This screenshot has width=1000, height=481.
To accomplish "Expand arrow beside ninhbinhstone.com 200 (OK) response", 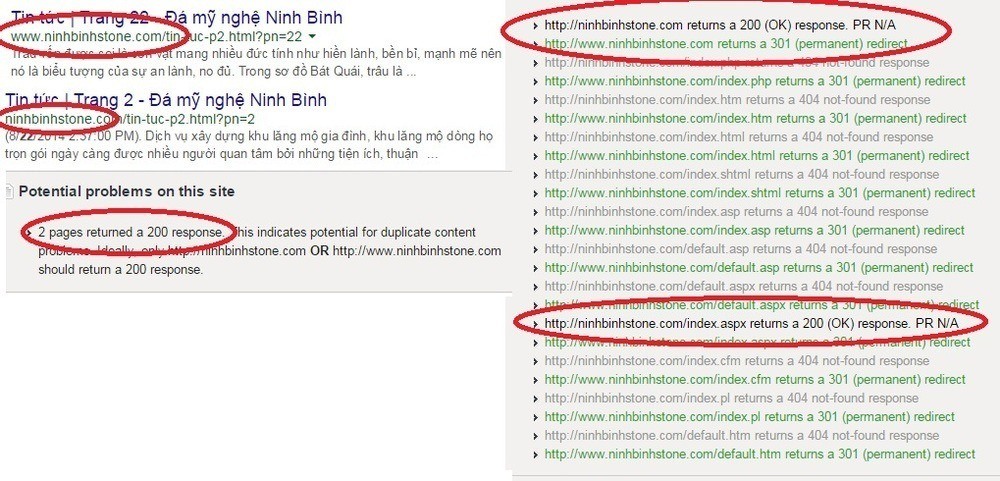I will [x=535, y=26].
